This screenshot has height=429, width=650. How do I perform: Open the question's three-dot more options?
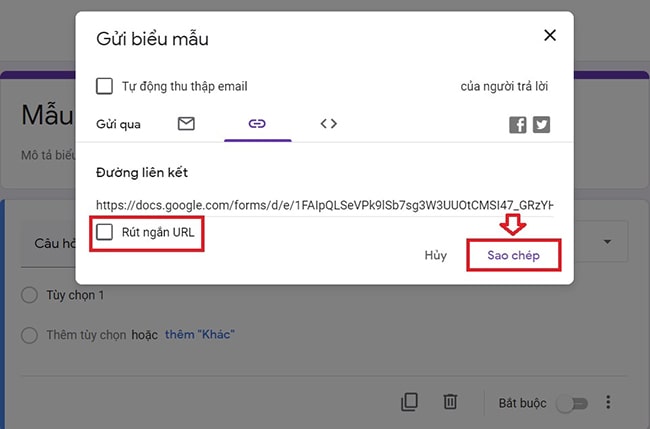(608, 403)
